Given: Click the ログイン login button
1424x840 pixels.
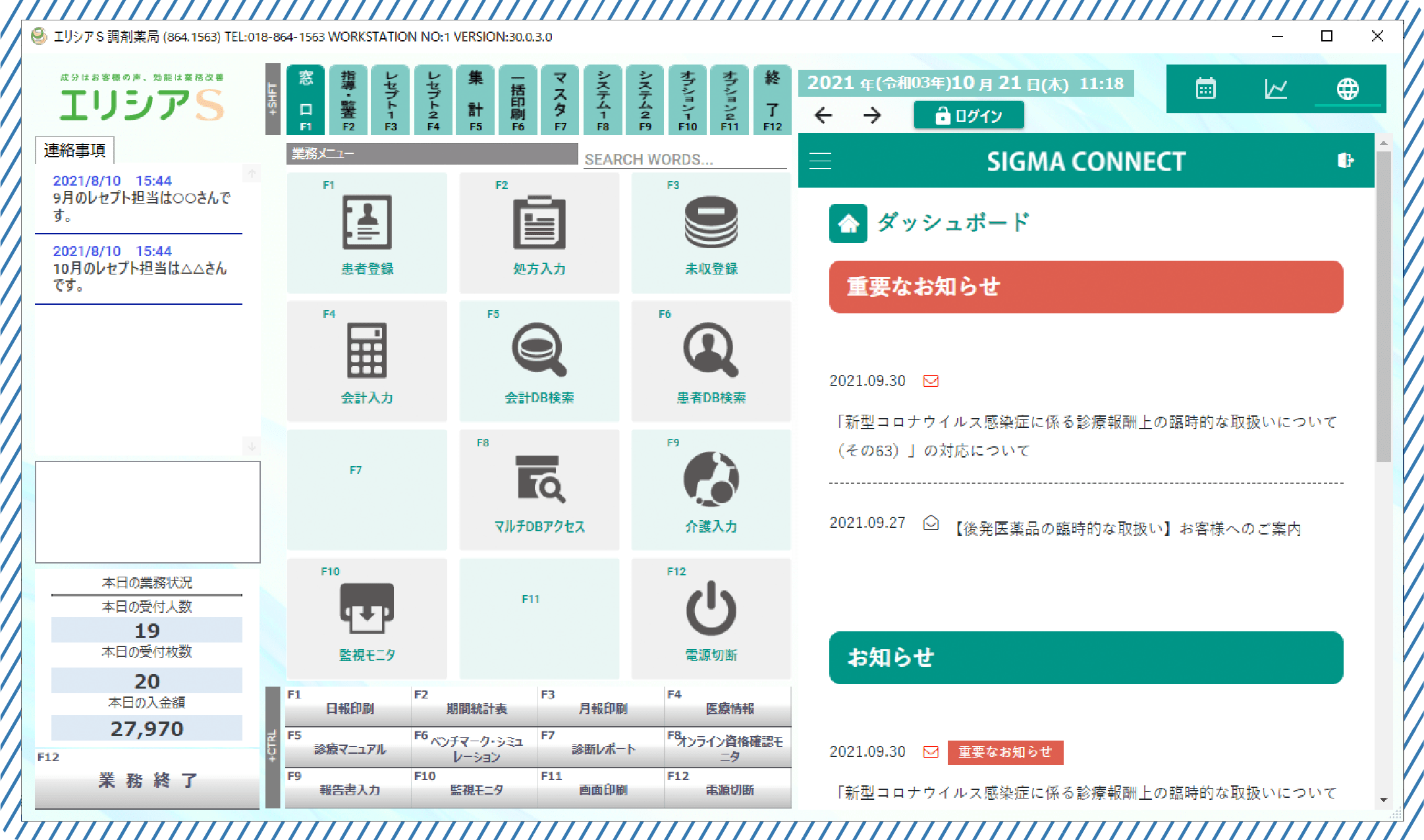Looking at the screenshot, I should 968,116.
